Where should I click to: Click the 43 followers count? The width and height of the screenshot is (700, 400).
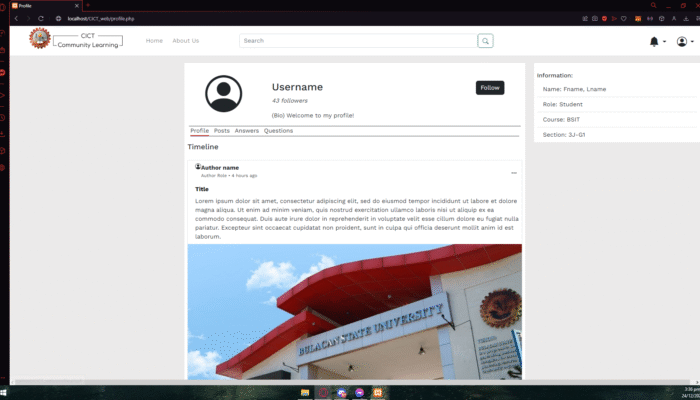click(x=289, y=101)
